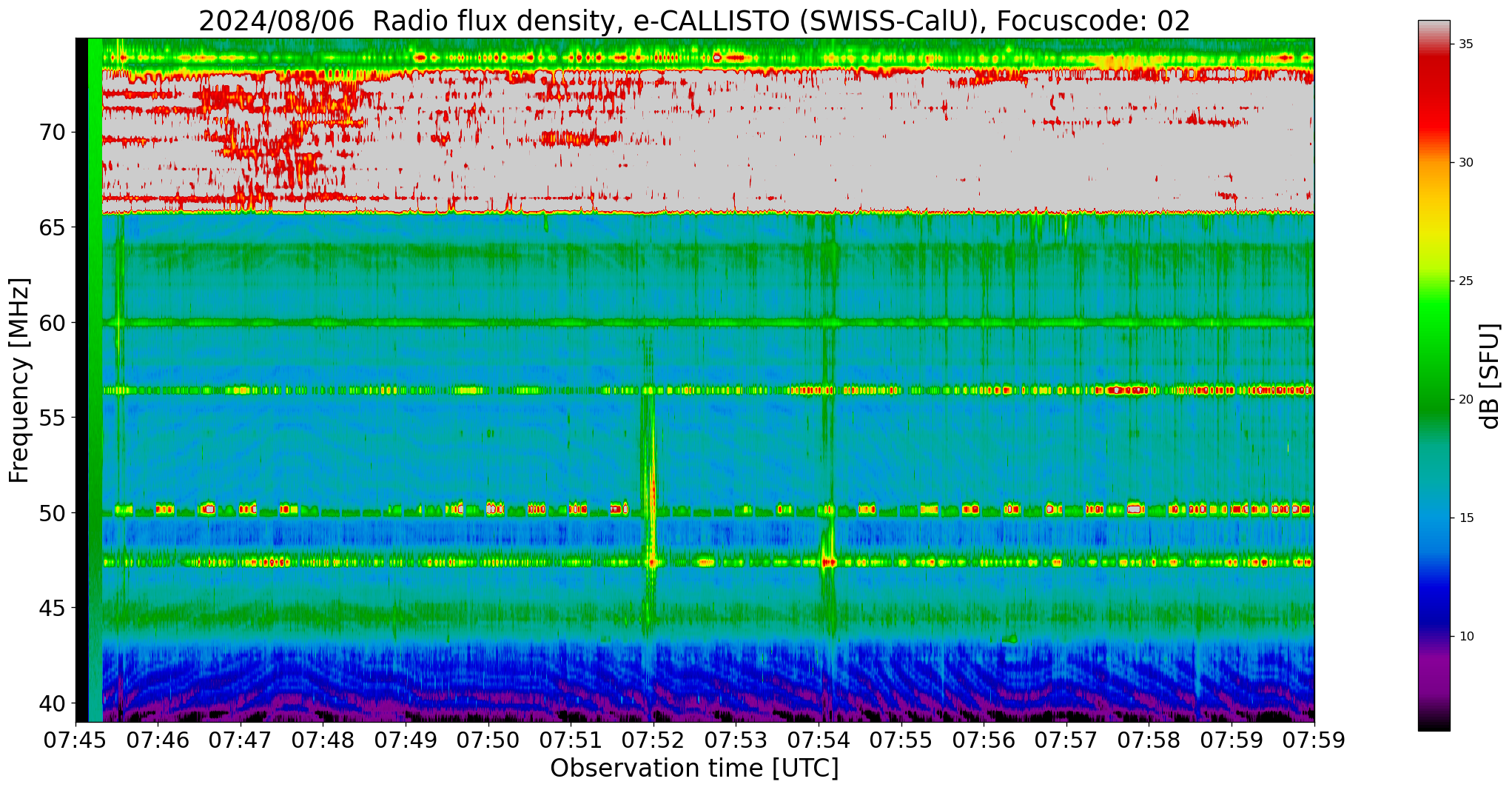Screen dimensions: 1512x790
Task: Click the 40 MHz frequency tick label
Action: pyautogui.click(x=52, y=703)
